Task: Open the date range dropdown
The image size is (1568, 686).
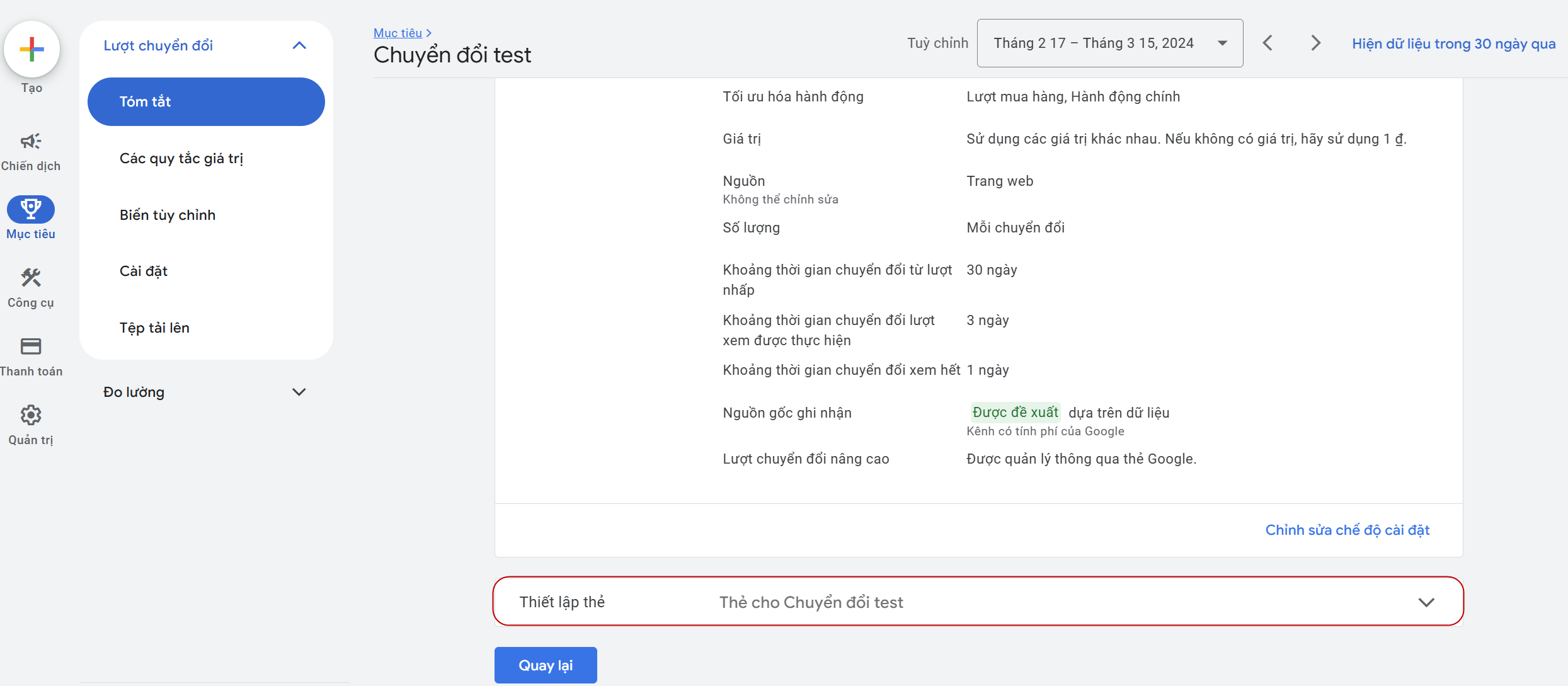Action: 1109,43
